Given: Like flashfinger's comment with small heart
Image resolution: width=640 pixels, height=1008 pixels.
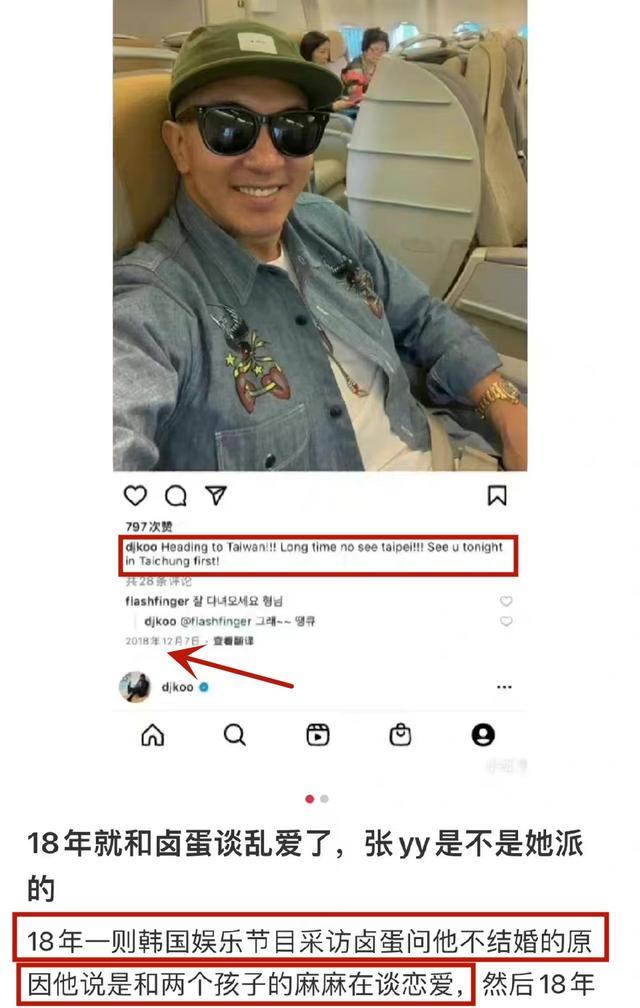Looking at the screenshot, I should [x=506, y=601].
